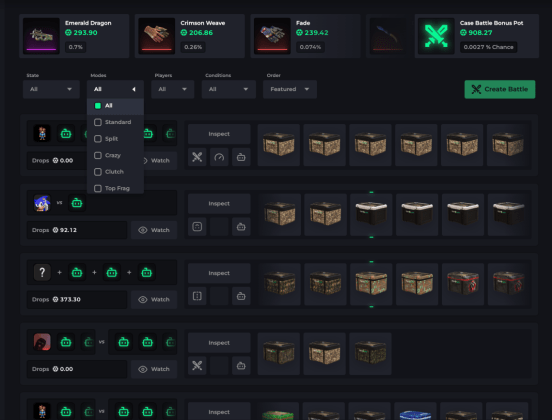Open the Order dropdown set to Featured

click(x=290, y=89)
